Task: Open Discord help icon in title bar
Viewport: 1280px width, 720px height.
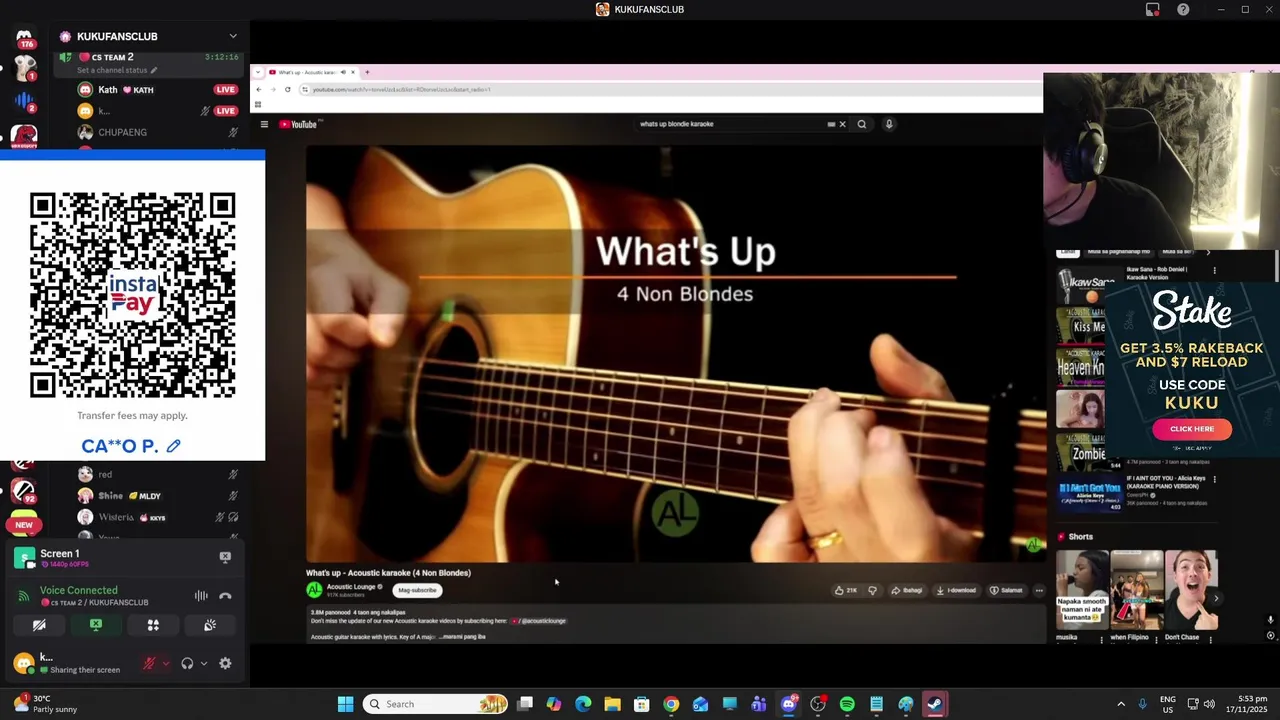Action: tap(1183, 9)
